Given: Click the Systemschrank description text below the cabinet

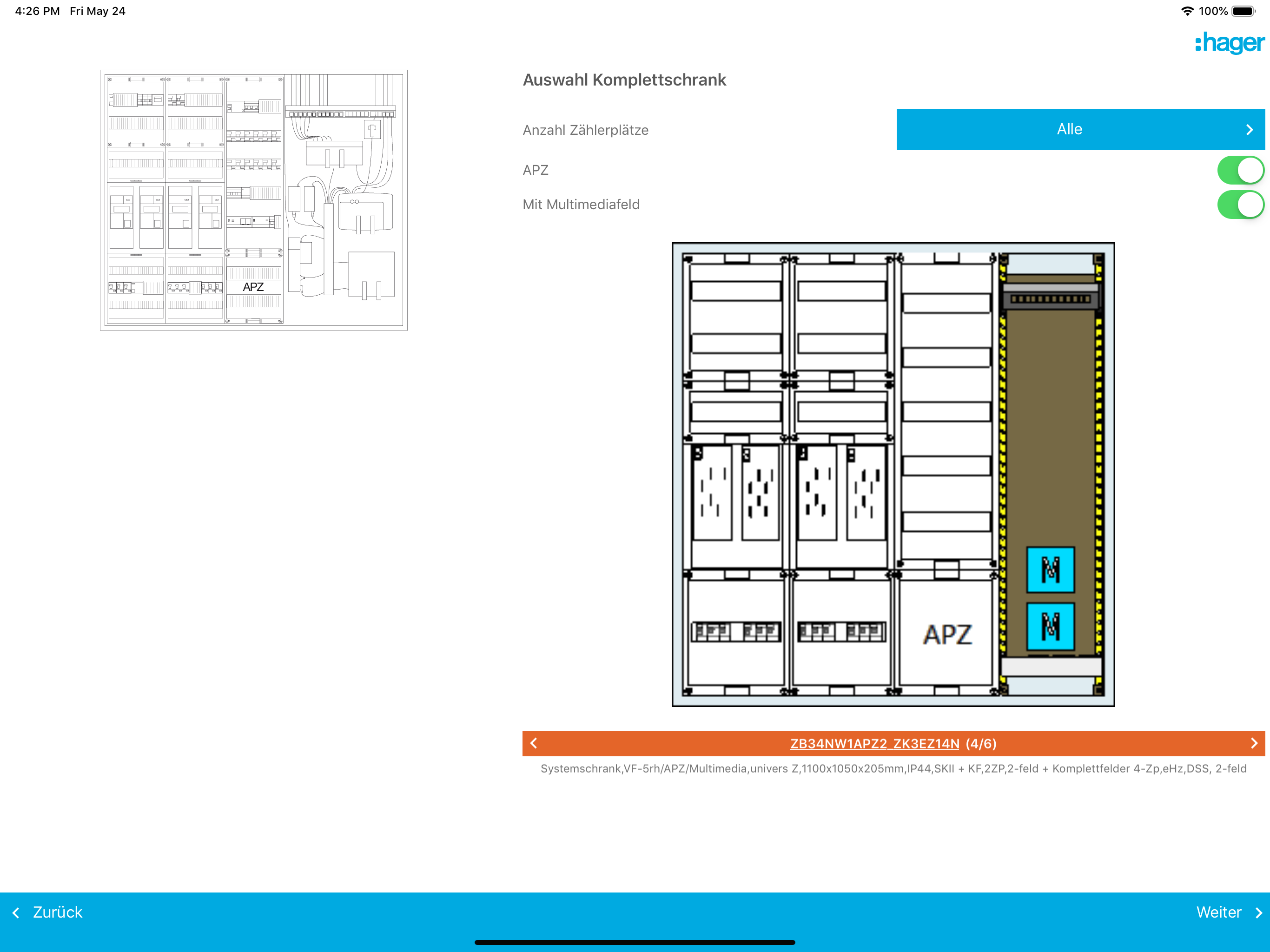Looking at the screenshot, I should tap(893, 768).
